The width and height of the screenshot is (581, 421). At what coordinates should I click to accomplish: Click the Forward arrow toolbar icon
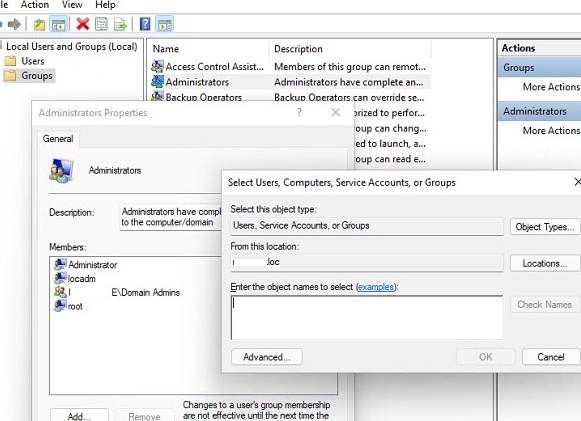pyautogui.click(x=14, y=25)
